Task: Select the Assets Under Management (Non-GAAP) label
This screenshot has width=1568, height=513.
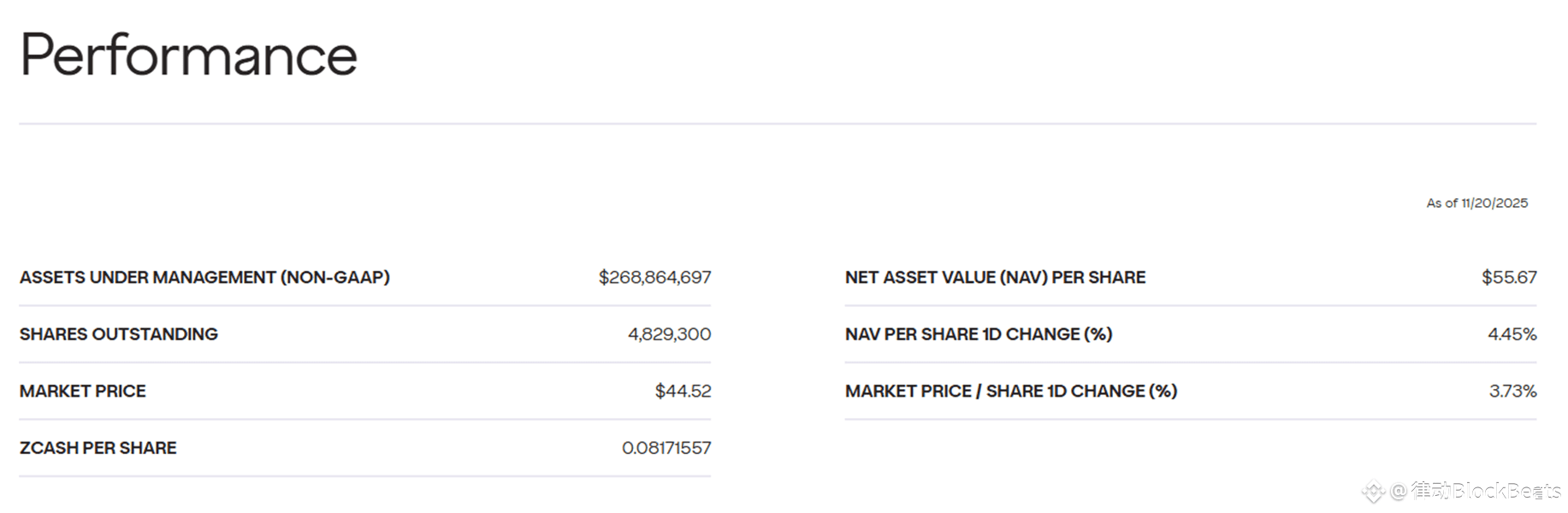Action: pos(204,277)
